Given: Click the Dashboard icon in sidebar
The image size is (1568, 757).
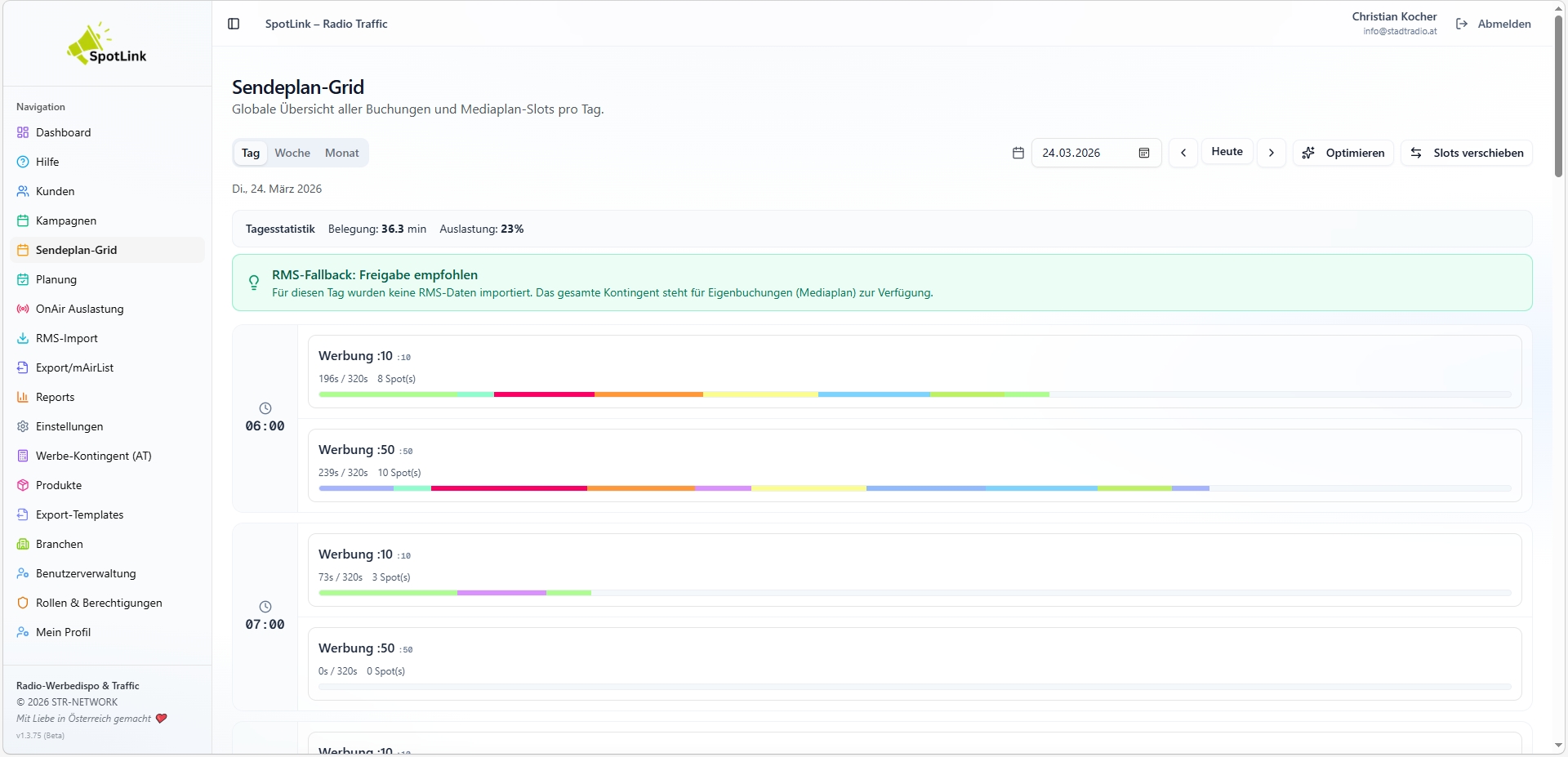Looking at the screenshot, I should pos(23,132).
